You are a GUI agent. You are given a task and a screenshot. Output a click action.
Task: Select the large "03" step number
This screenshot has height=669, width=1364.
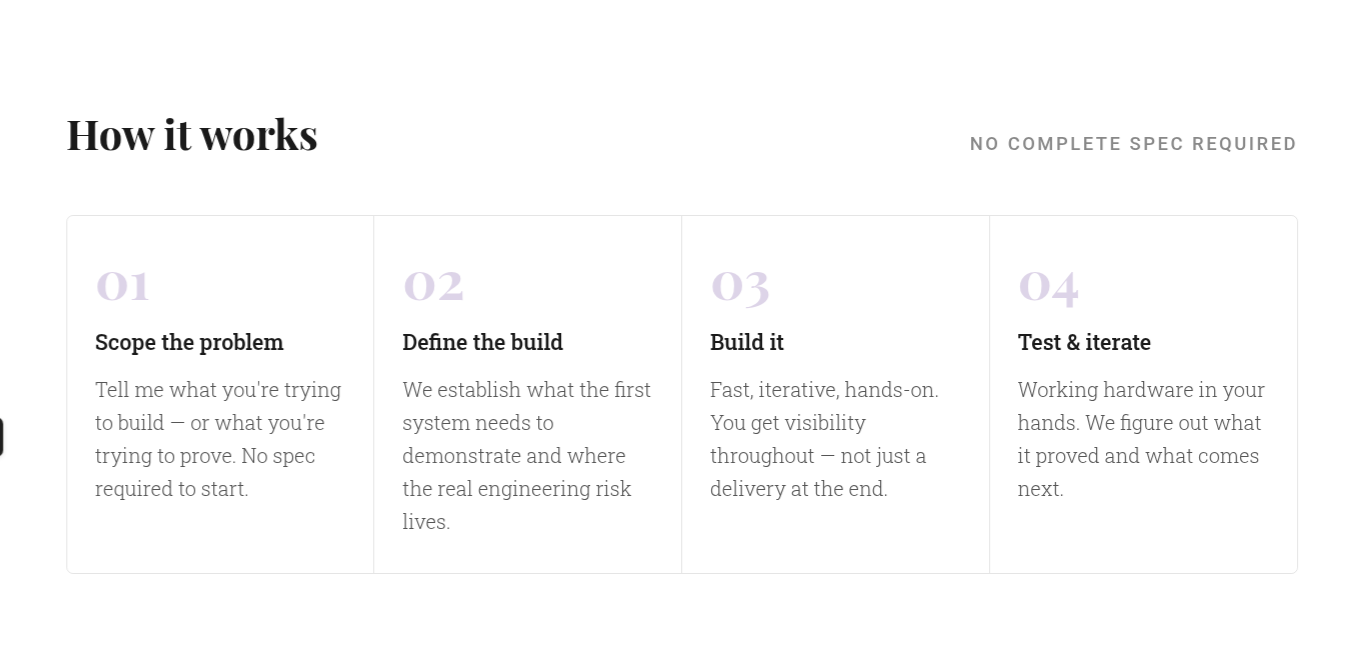740,286
